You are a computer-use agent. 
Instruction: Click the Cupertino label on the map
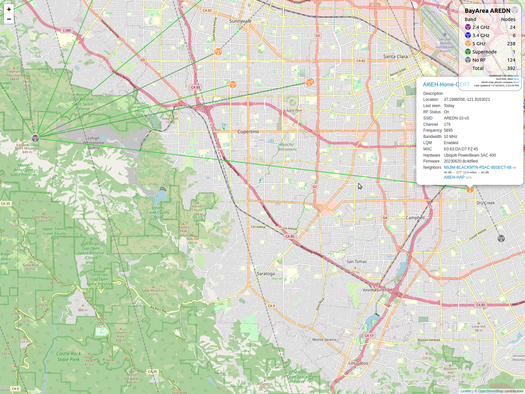[x=248, y=132]
